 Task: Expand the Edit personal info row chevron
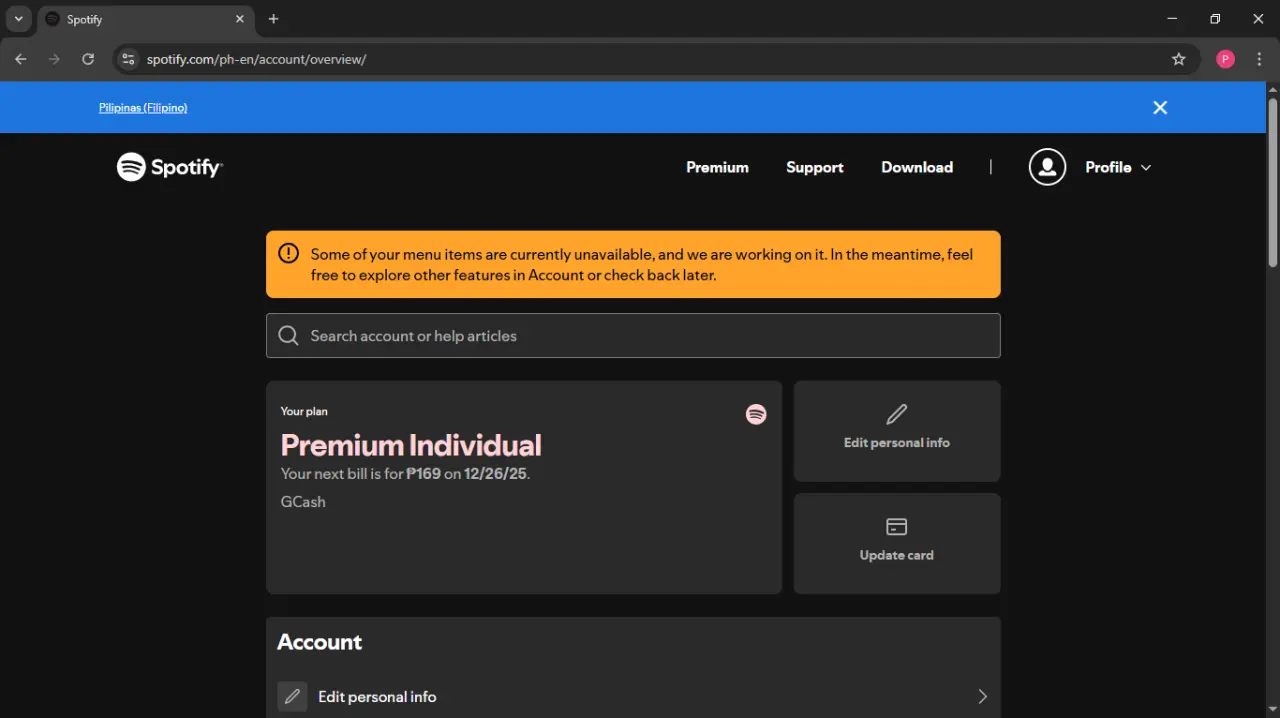(982, 696)
